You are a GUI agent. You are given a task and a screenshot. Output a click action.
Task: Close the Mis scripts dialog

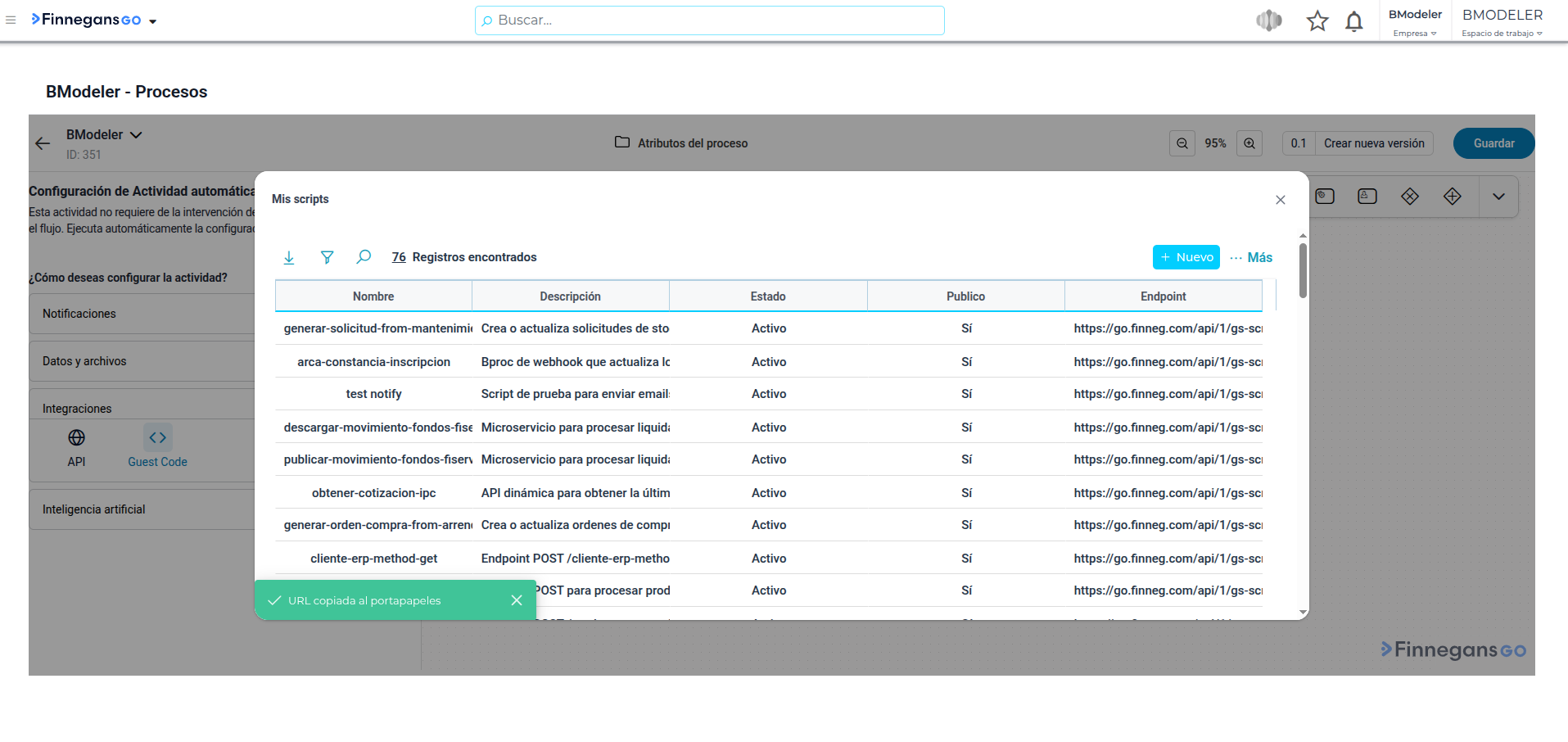pos(1281,200)
